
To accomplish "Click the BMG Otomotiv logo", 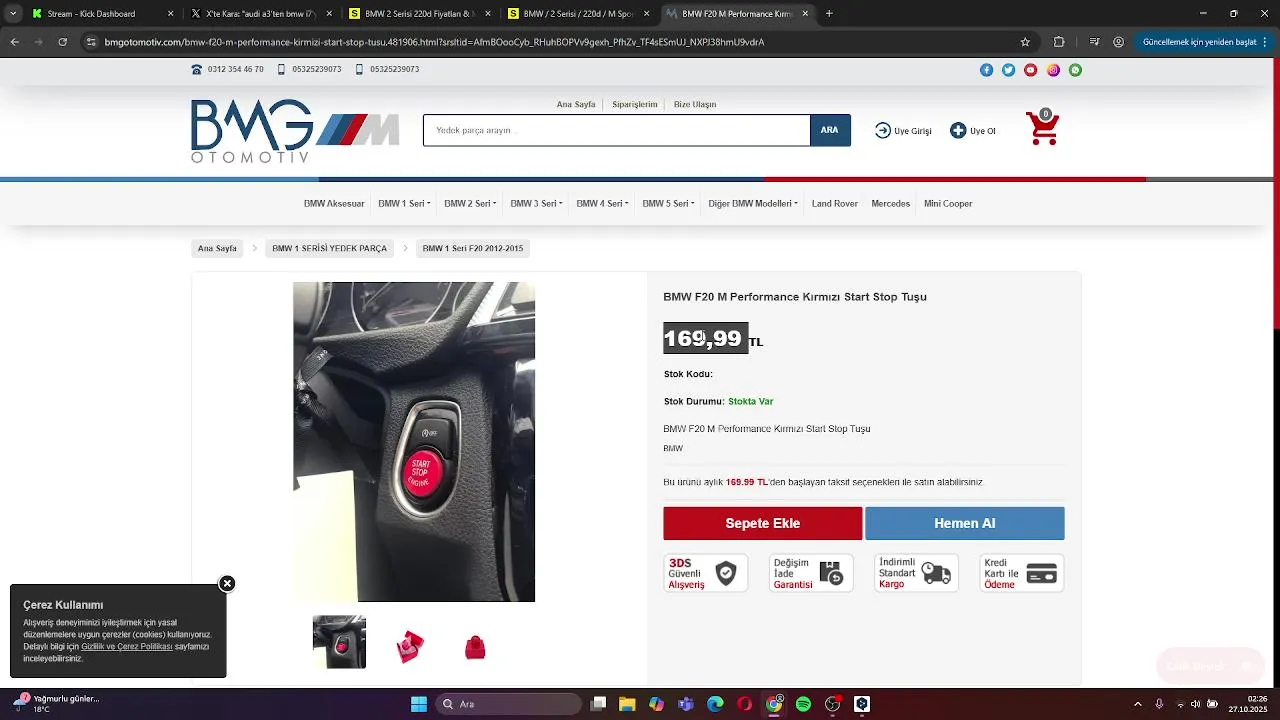I will 295,131.
